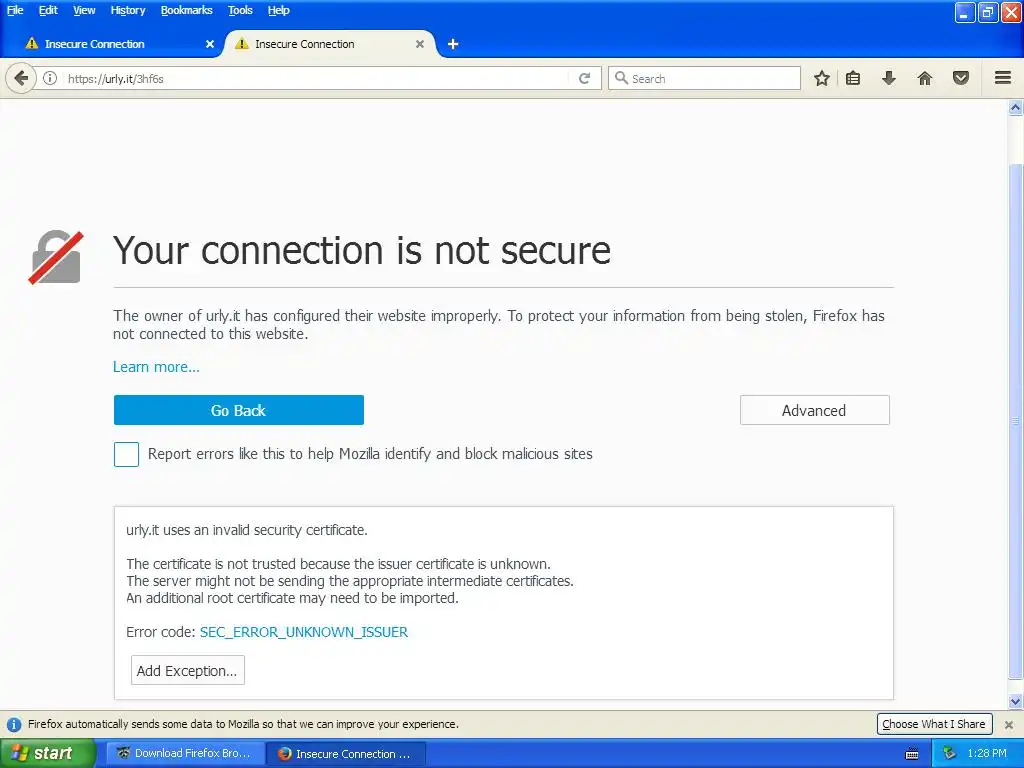This screenshot has width=1024, height=768.
Task: Open the View menu
Action: tap(84, 10)
